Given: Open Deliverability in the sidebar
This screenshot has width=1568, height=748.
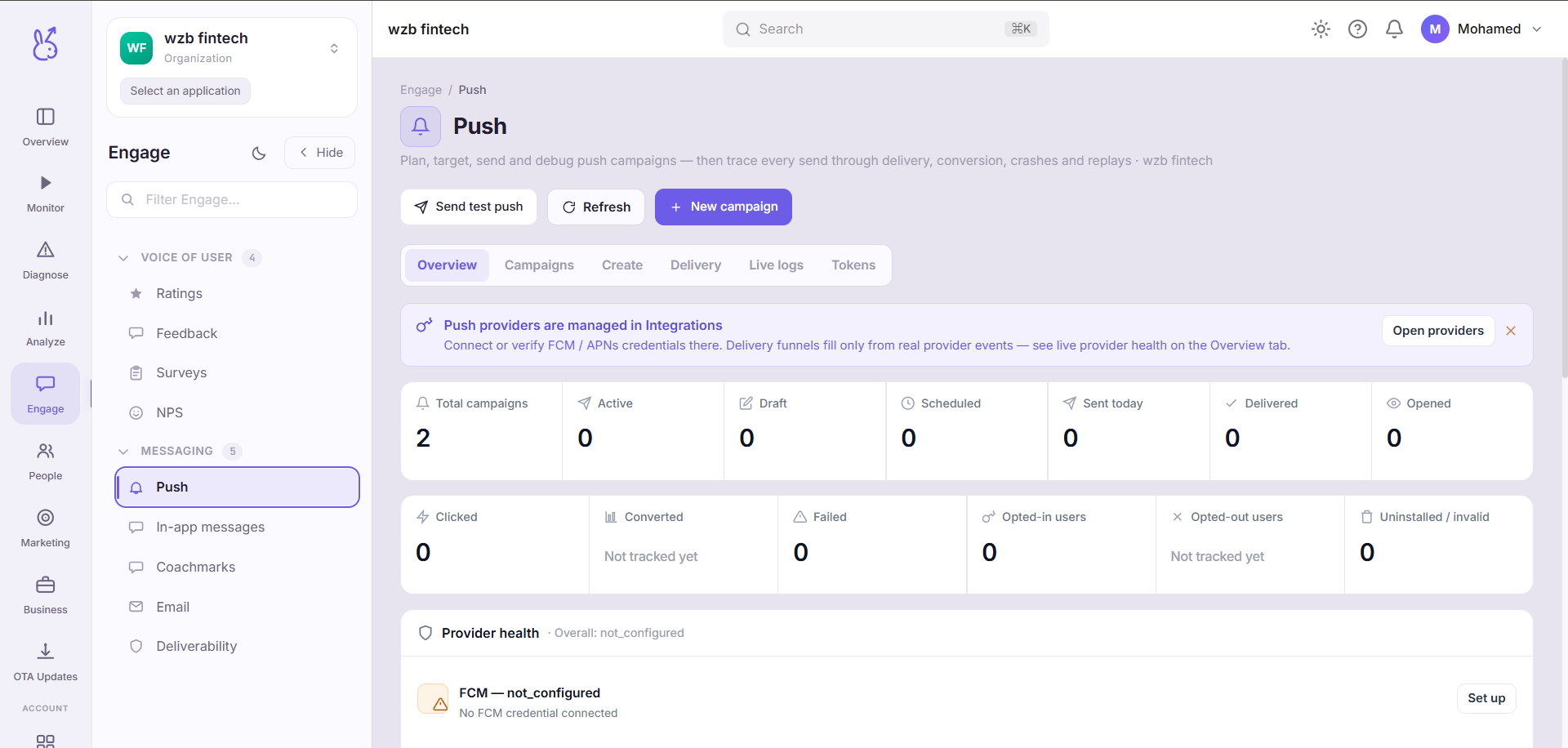Looking at the screenshot, I should (x=237, y=647).
